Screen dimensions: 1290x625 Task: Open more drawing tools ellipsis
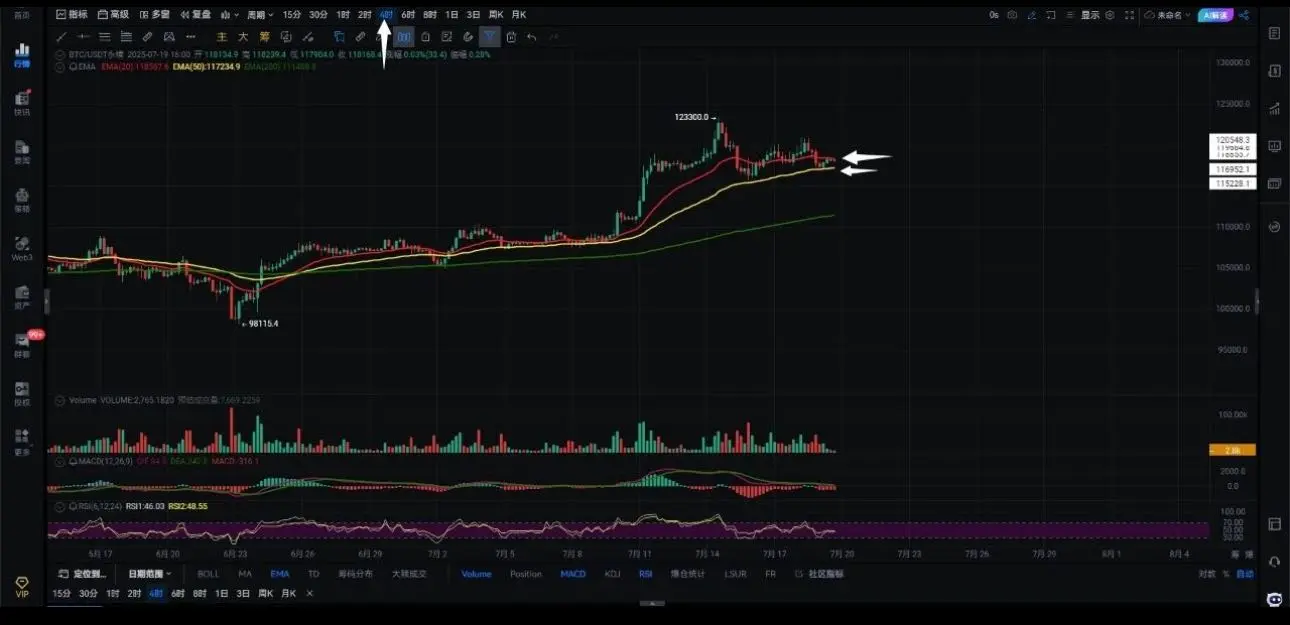(190, 37)
